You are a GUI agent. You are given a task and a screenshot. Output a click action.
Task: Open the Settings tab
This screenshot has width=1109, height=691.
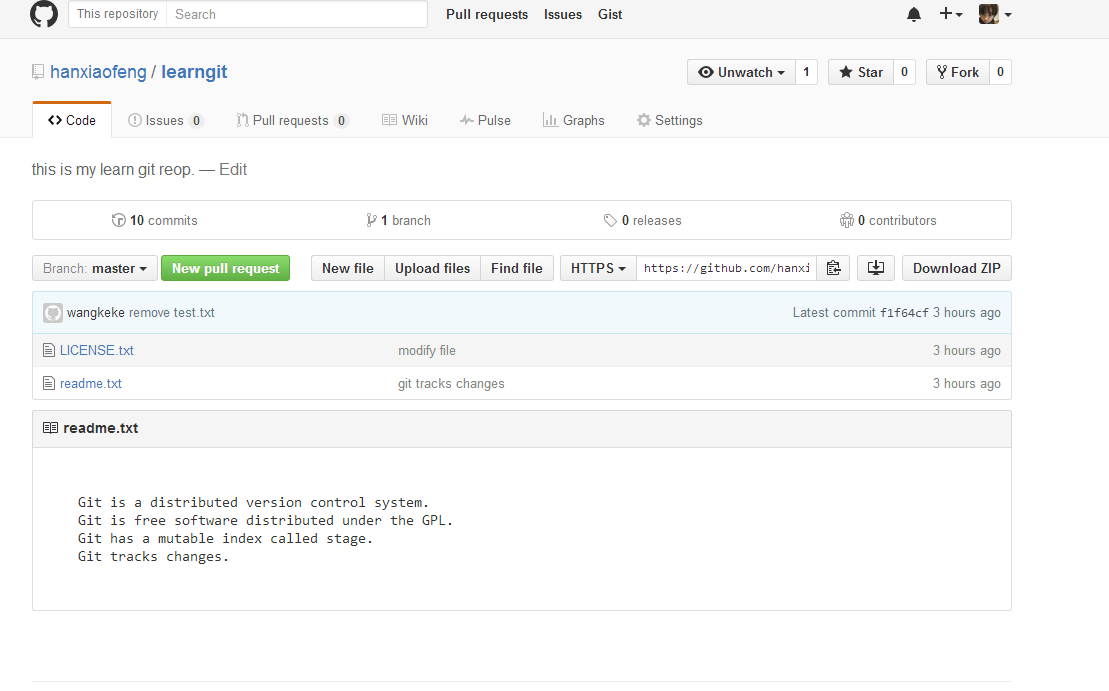669,120
